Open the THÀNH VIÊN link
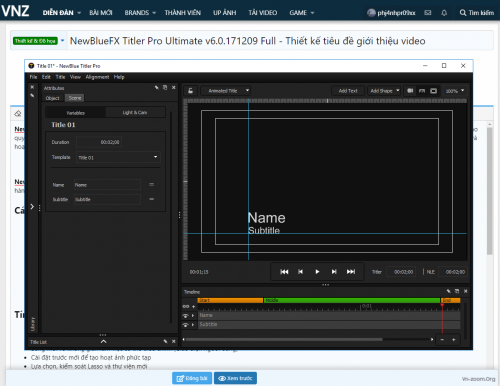The width and height of the screenshot is (500, 386). point(183,13)
